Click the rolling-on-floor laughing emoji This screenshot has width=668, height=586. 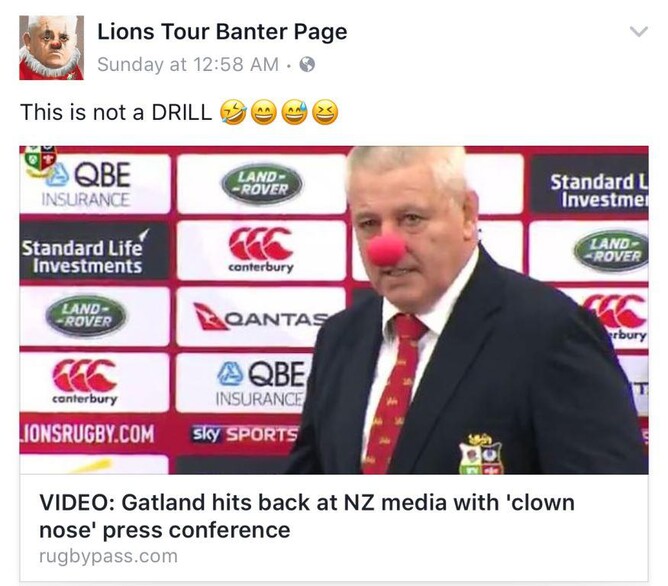[x=233, y=113]
